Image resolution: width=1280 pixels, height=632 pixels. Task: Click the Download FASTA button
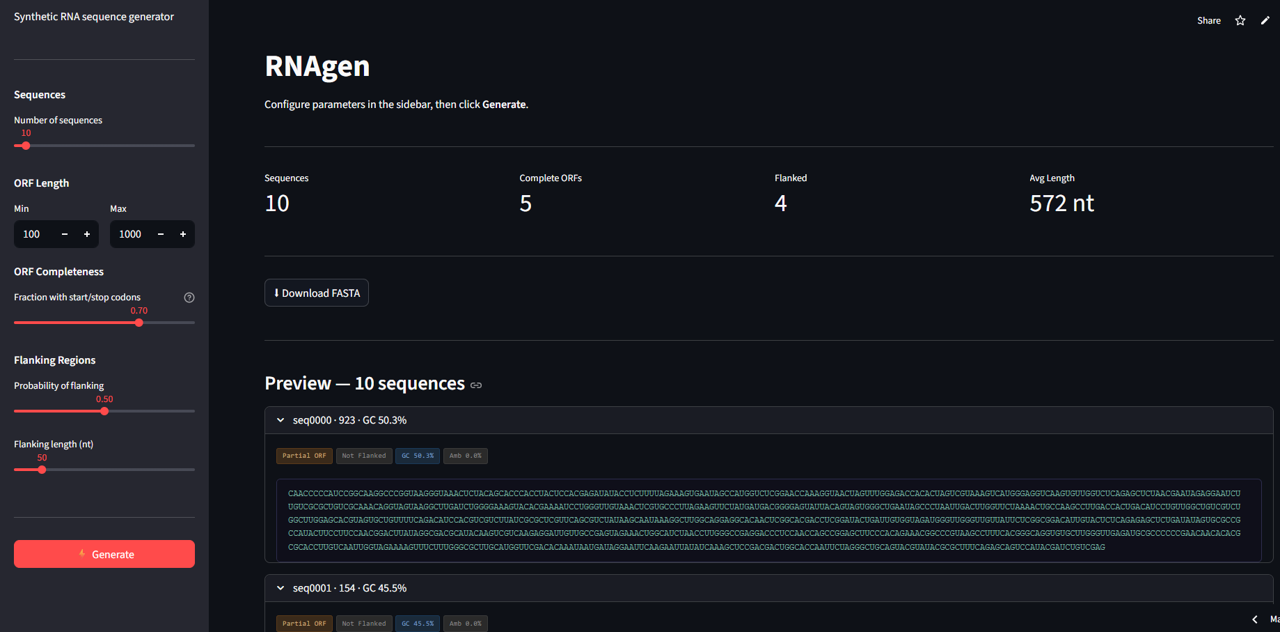(x=316, y=293)
